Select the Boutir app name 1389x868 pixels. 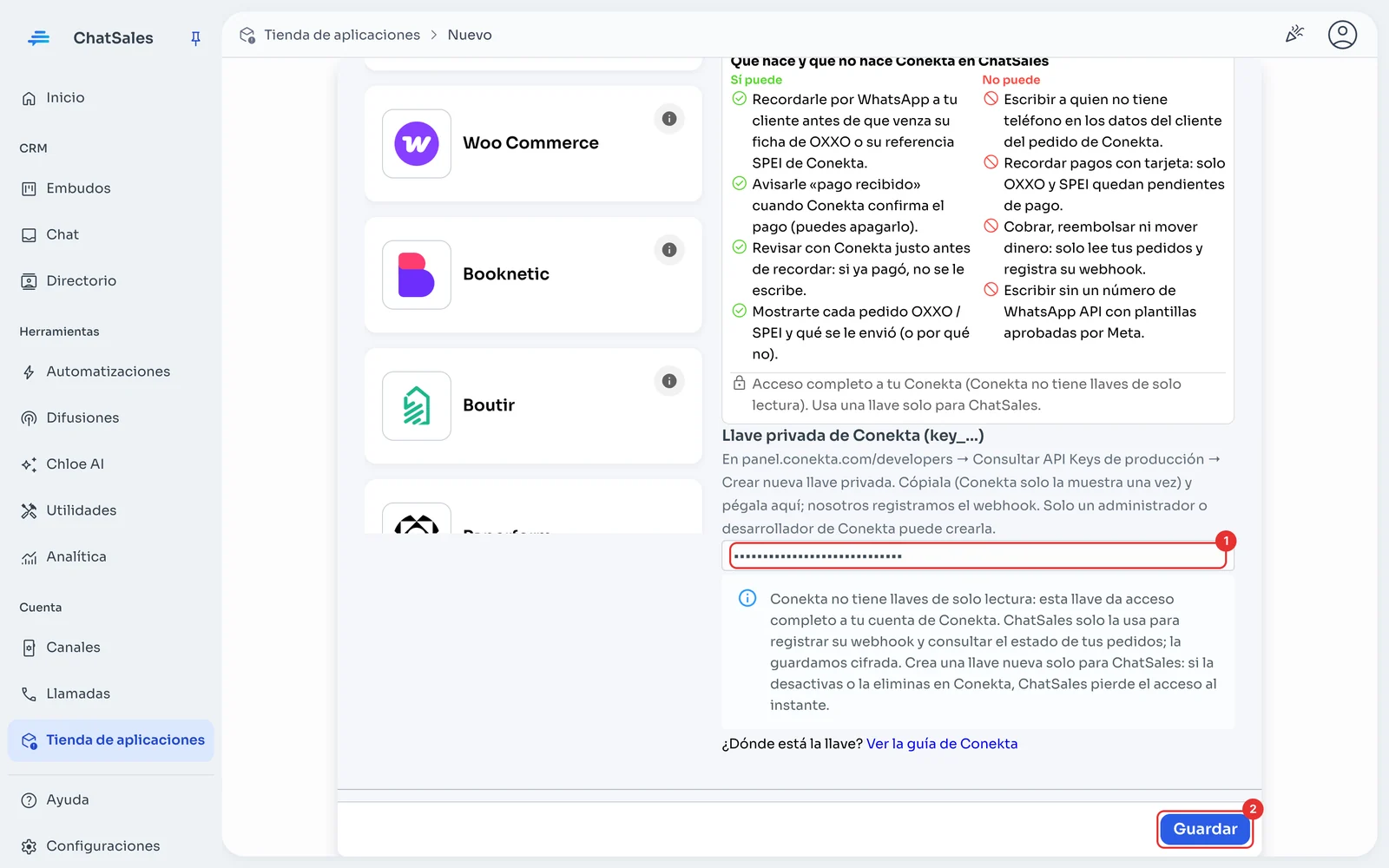click(489, 405)
